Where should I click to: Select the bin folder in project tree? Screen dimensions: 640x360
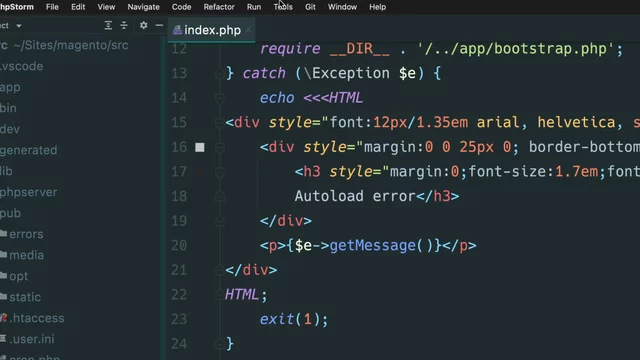(8, 108)
